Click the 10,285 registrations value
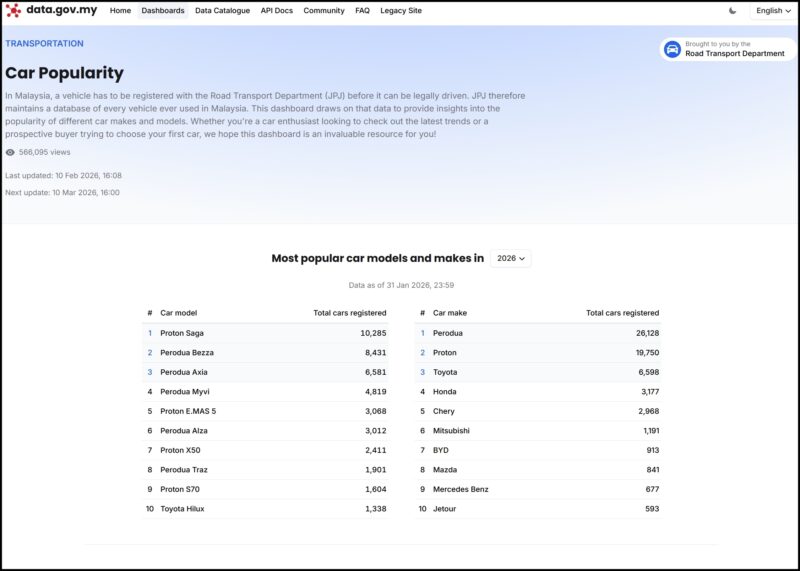This screenshot has height=571, width=800. 373,333
